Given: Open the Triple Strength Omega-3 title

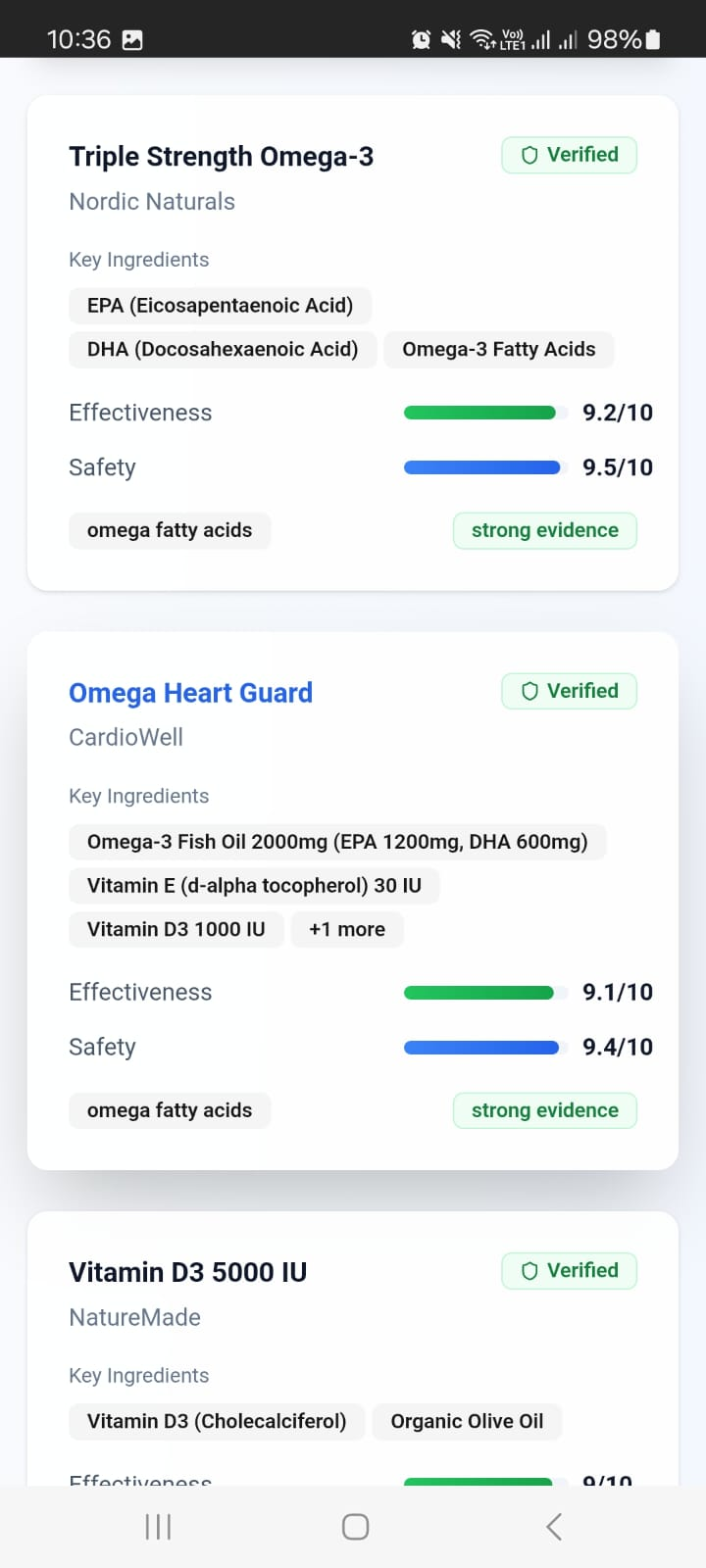Looking at the screenshot, I should click(x=221, y=157).
